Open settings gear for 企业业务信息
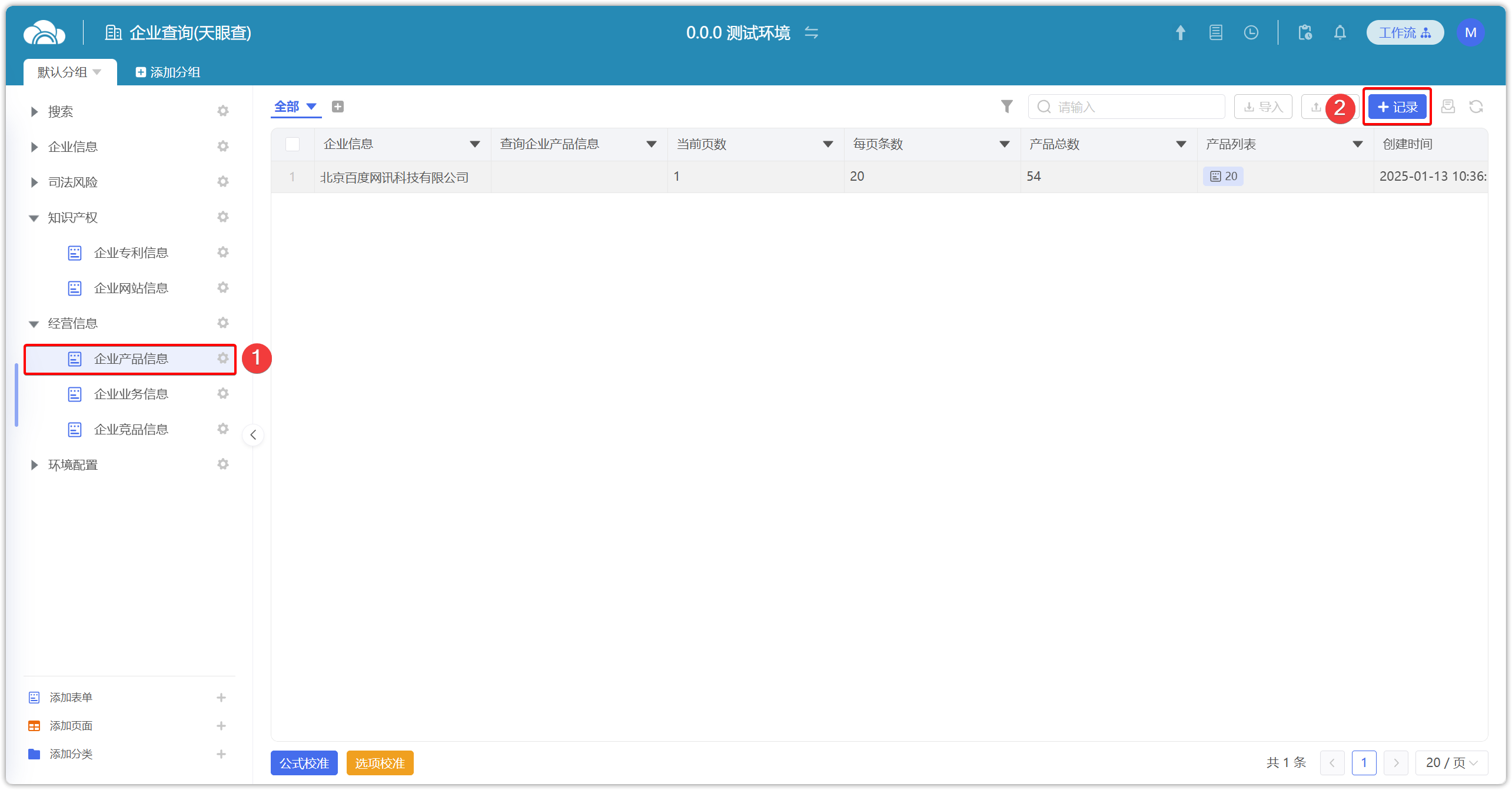 (222, 394)
